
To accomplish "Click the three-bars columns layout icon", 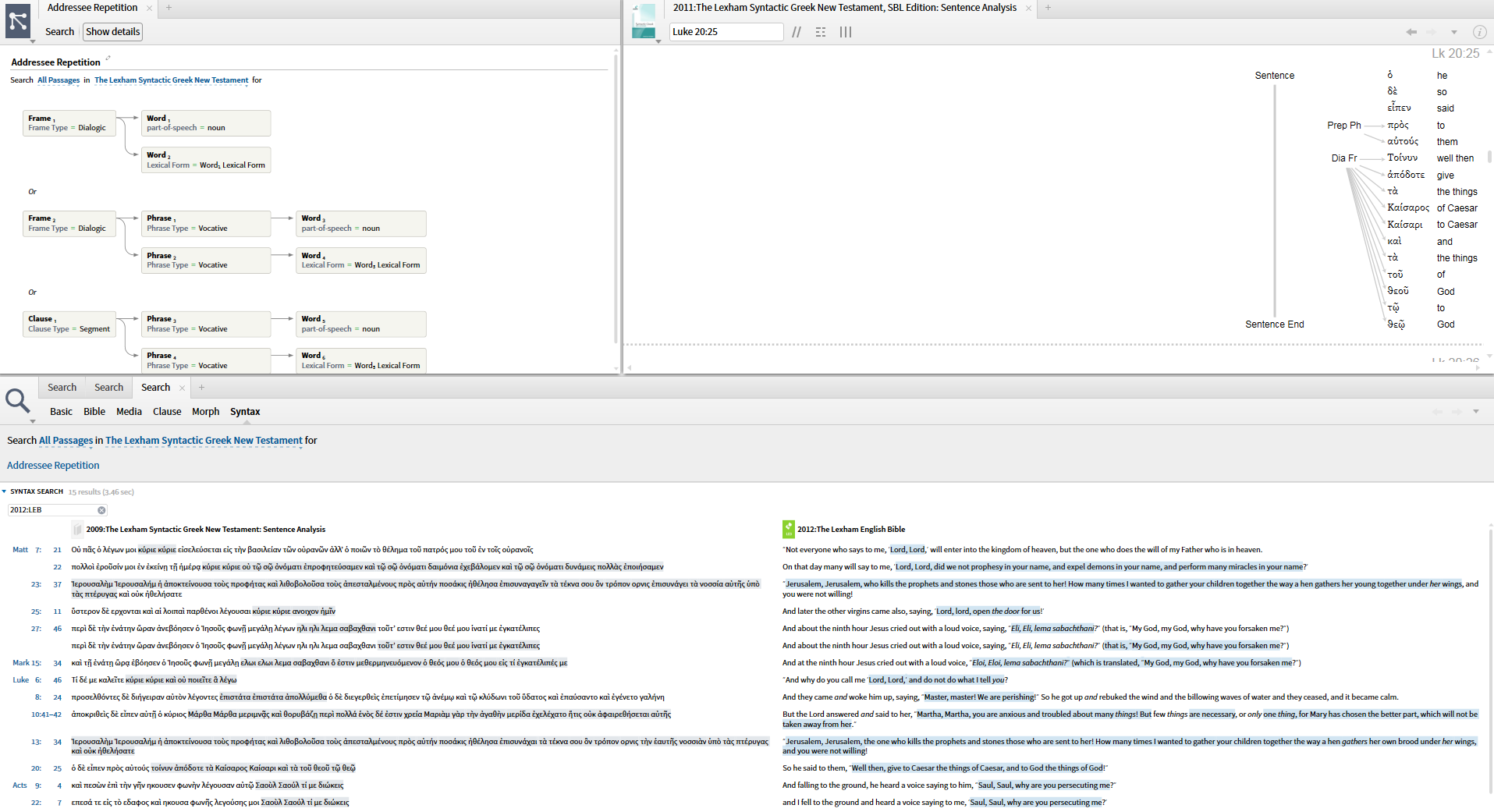I will point(846,32).
